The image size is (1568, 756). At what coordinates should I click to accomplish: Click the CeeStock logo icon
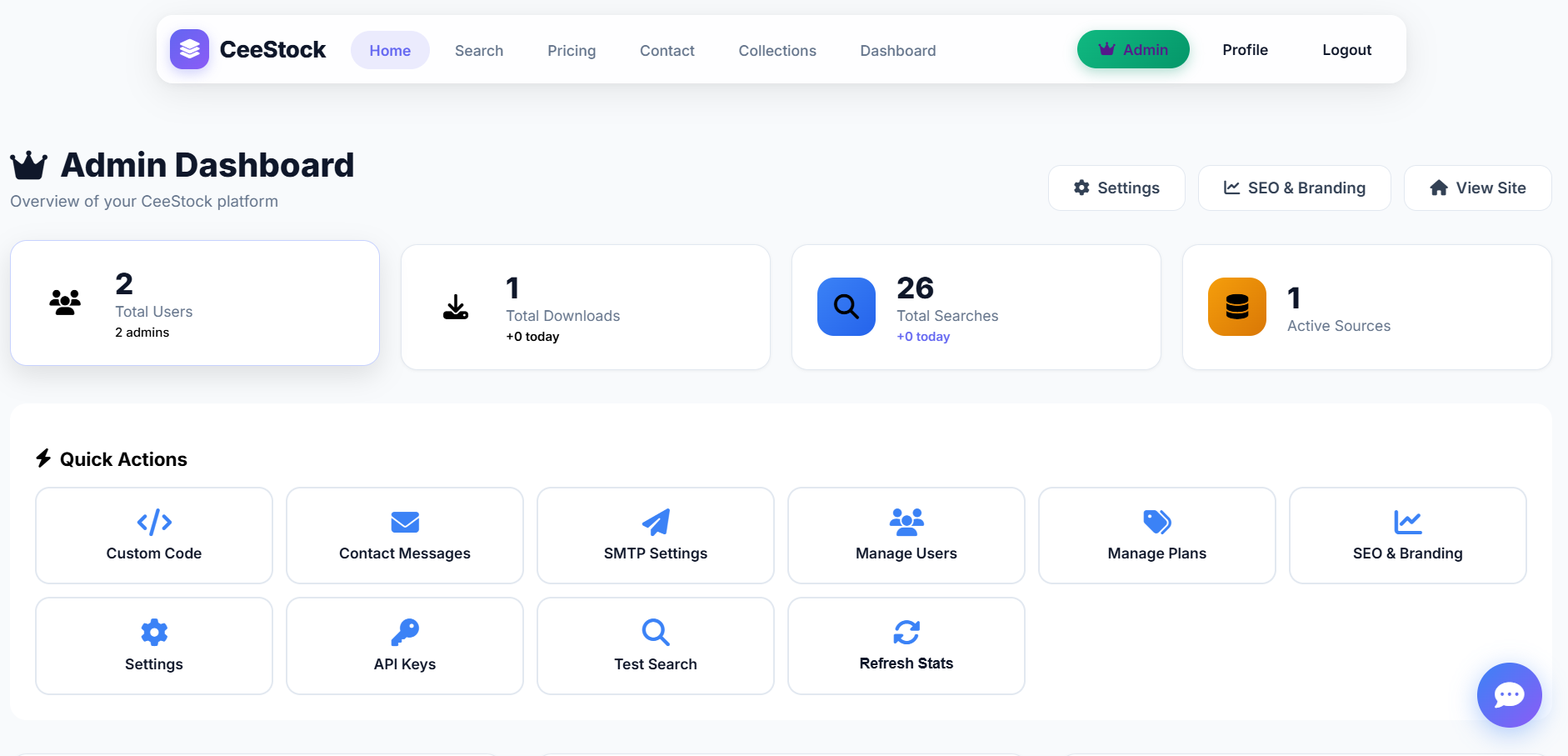click(x=189, y=49)
